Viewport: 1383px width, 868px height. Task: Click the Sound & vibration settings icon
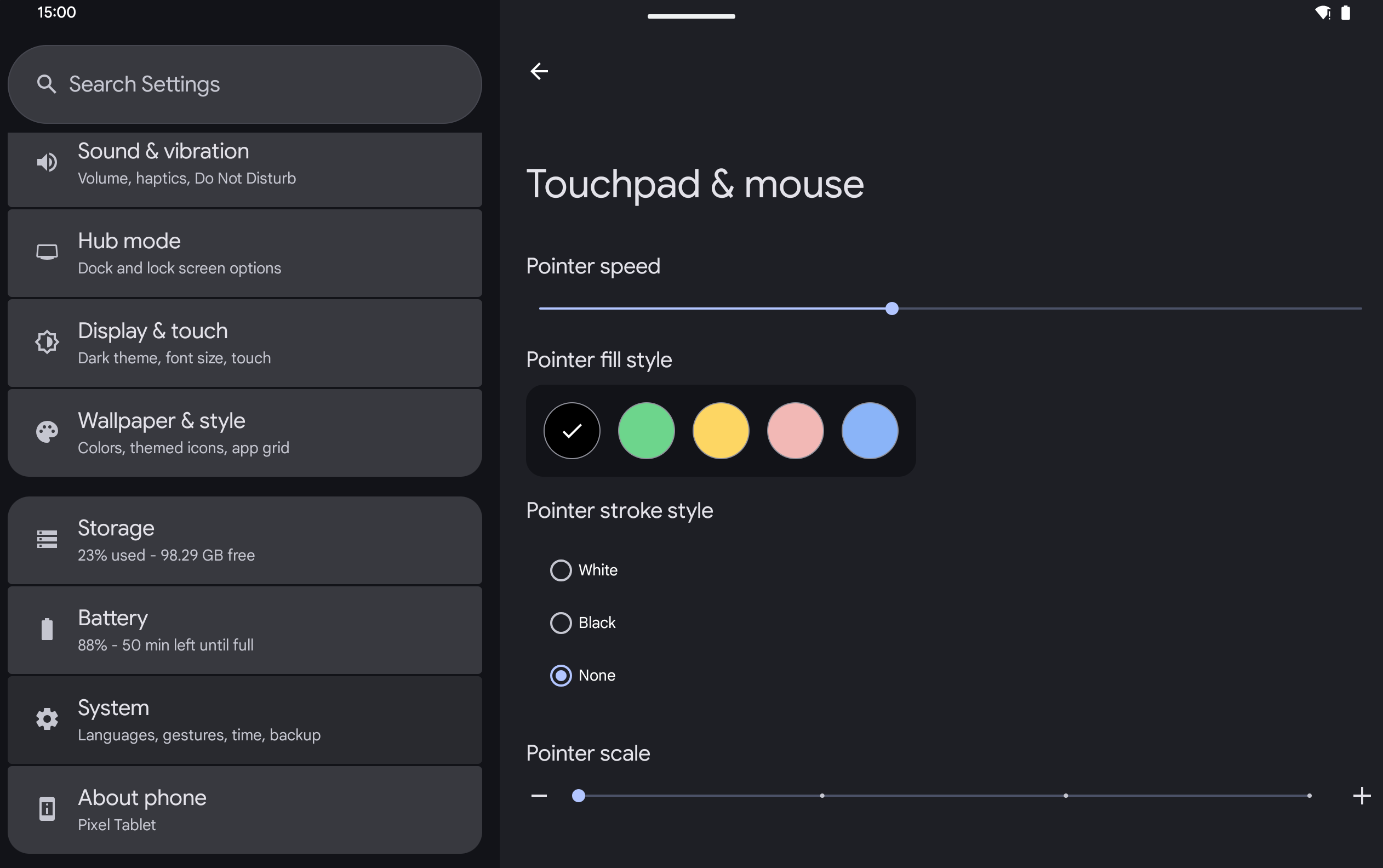(46, 164)
